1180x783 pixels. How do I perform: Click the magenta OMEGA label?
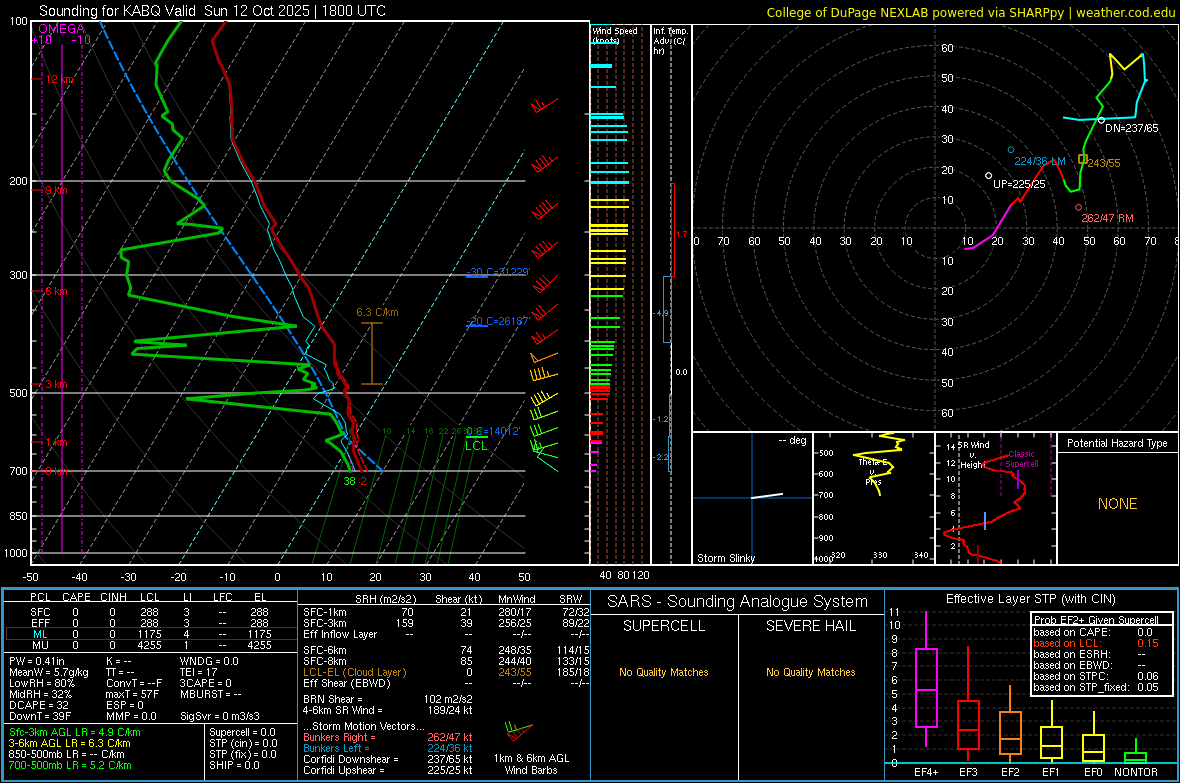click(x=61, y=29)
